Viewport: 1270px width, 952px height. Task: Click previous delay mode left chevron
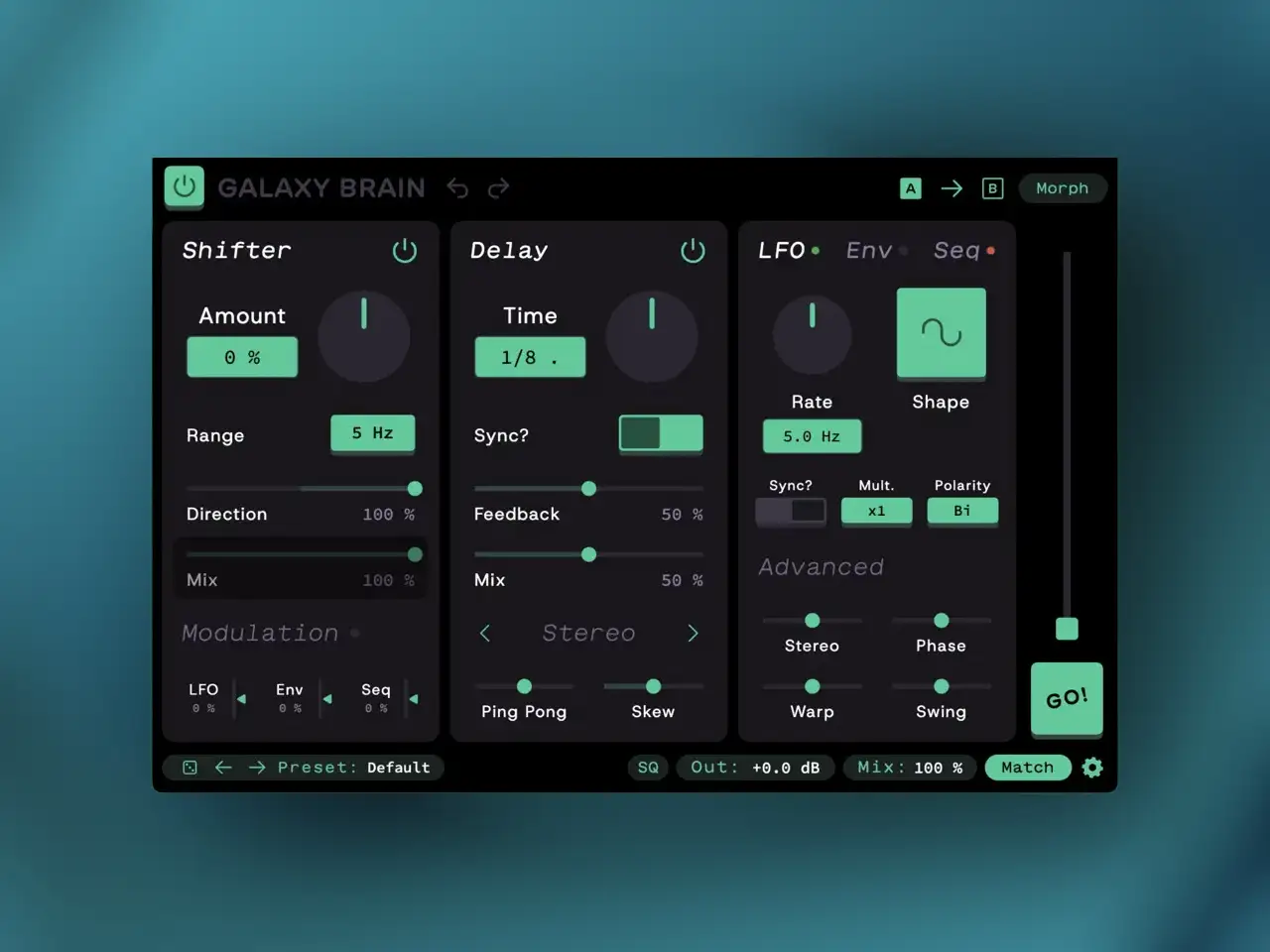[485, 633]
